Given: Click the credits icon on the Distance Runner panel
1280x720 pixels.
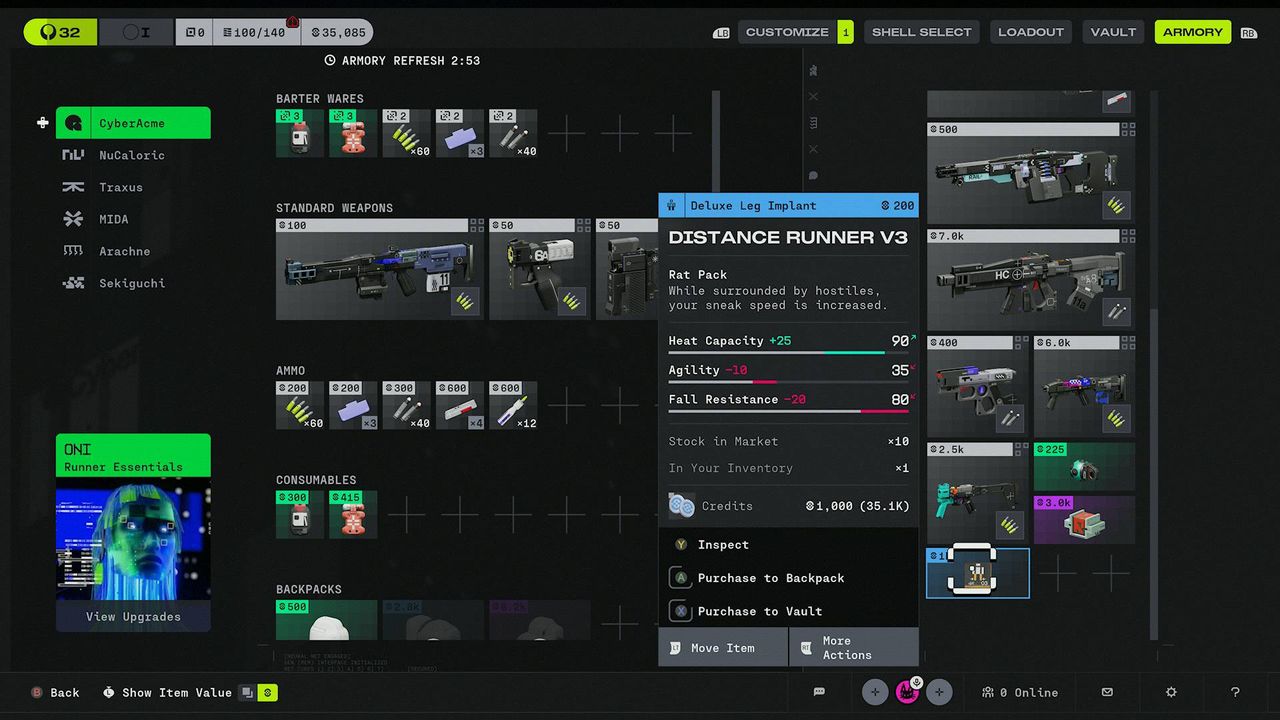Looking at the screenshot, I should (x=681, y=505).
